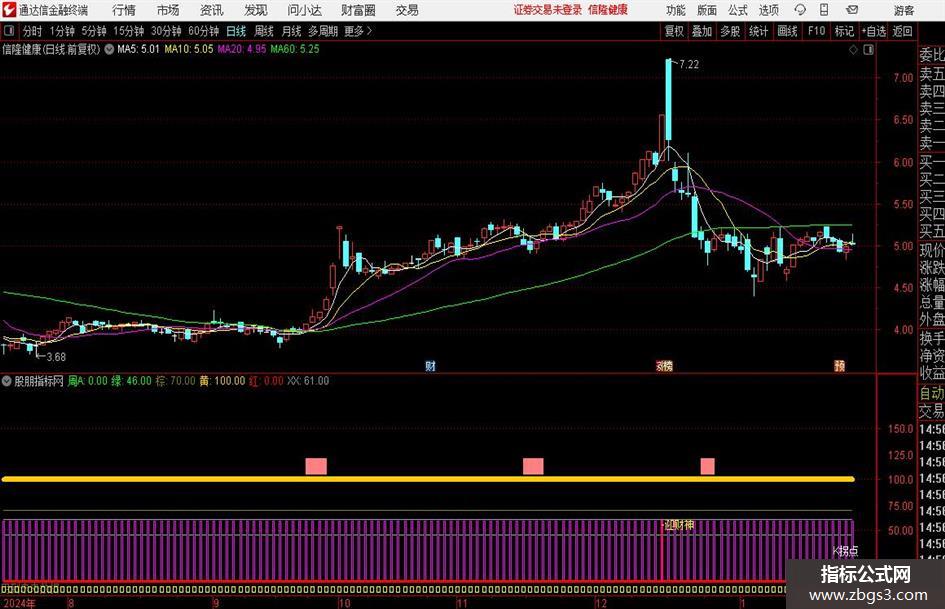Click the 通达信 app logo icon
The width and height of the screenshot is (945, 609).
(x=9, y=10)
